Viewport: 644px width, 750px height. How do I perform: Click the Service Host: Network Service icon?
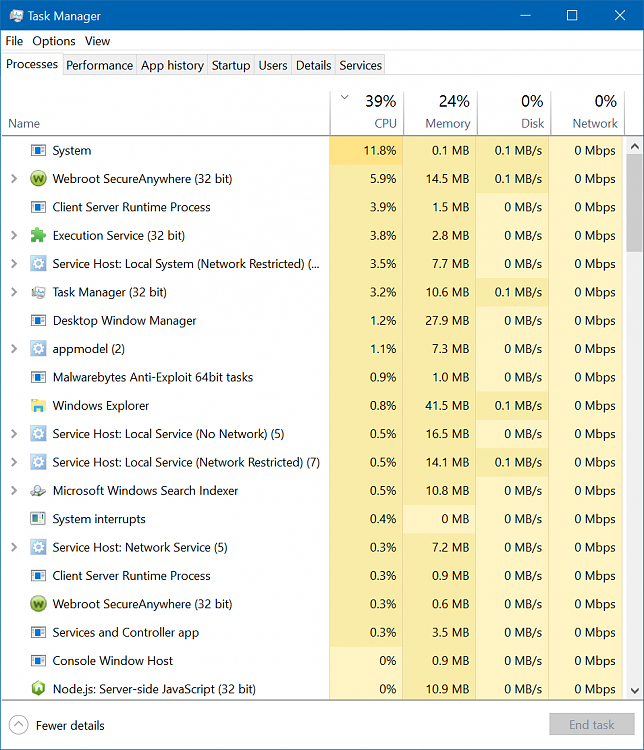[x=38, y=547]
